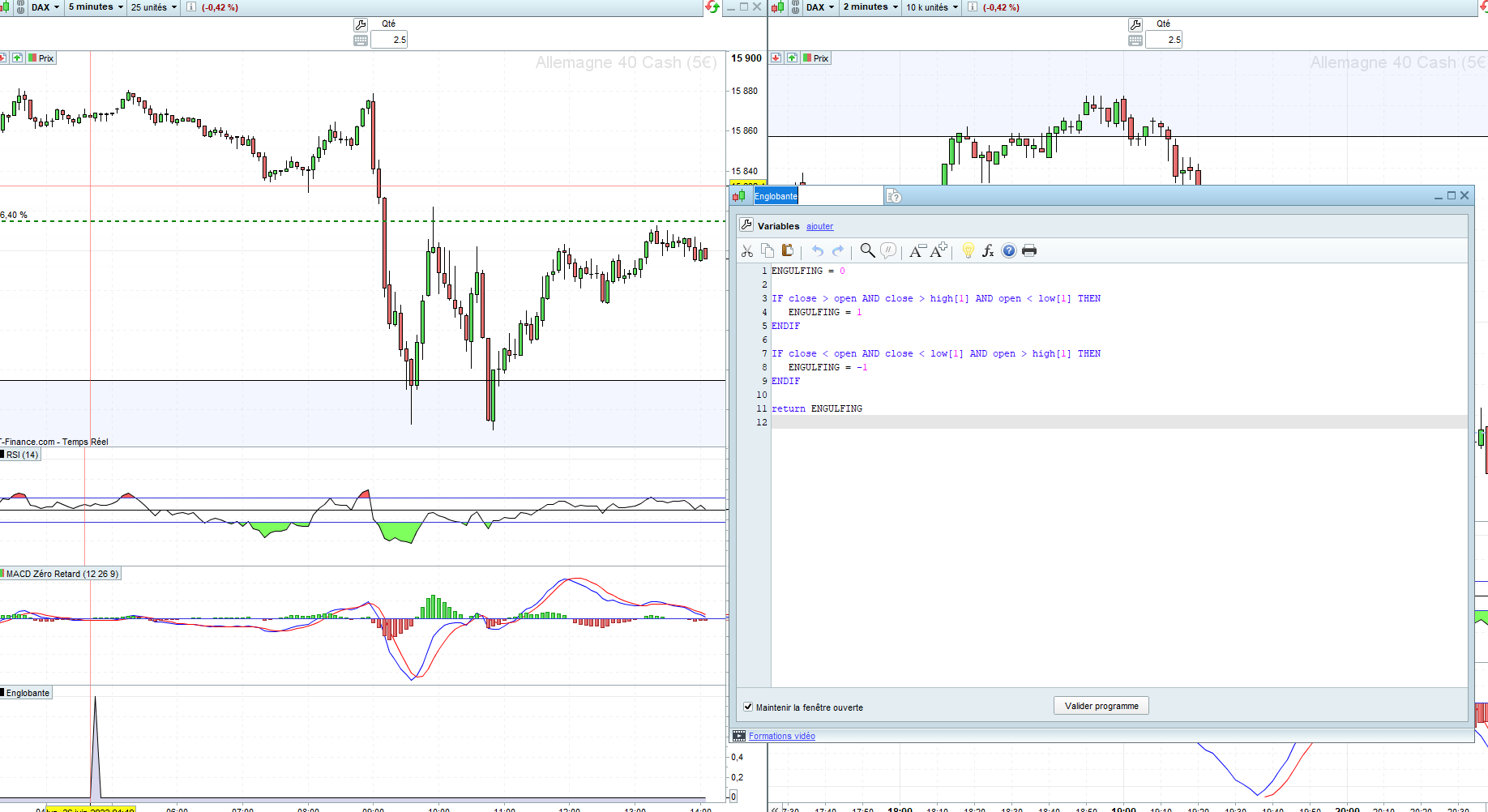
Task: Click the light bulb hint icon
Action: point(968,251)
